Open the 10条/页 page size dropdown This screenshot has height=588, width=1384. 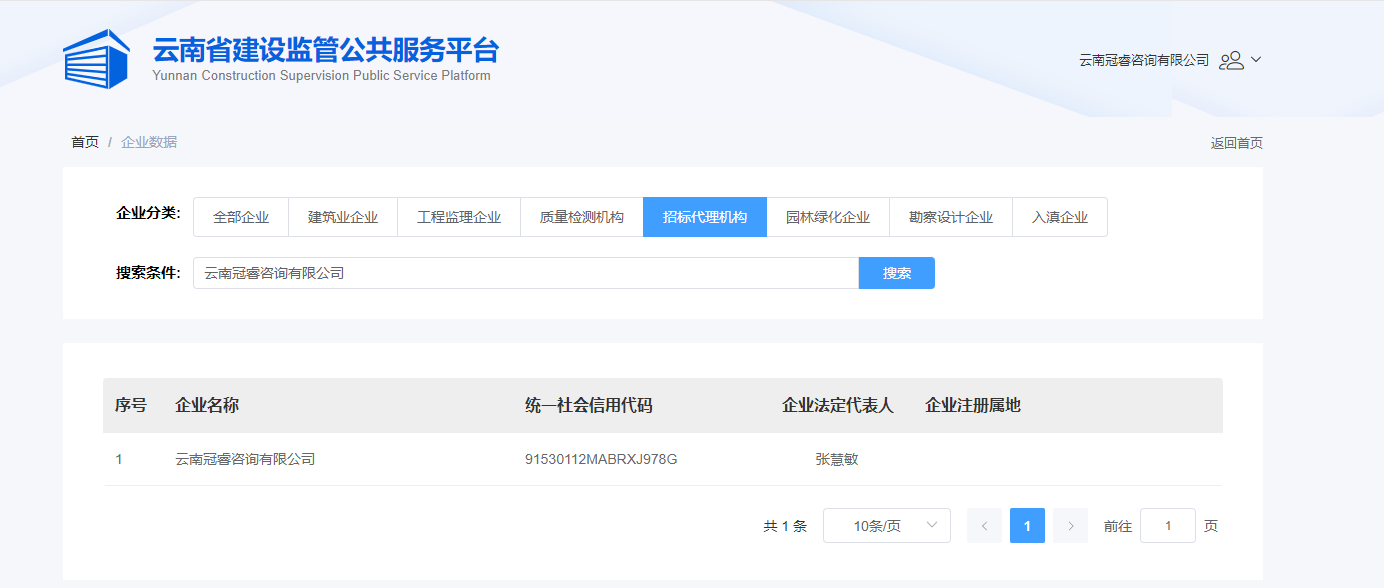pyautogui.click(x=887, y=525)
